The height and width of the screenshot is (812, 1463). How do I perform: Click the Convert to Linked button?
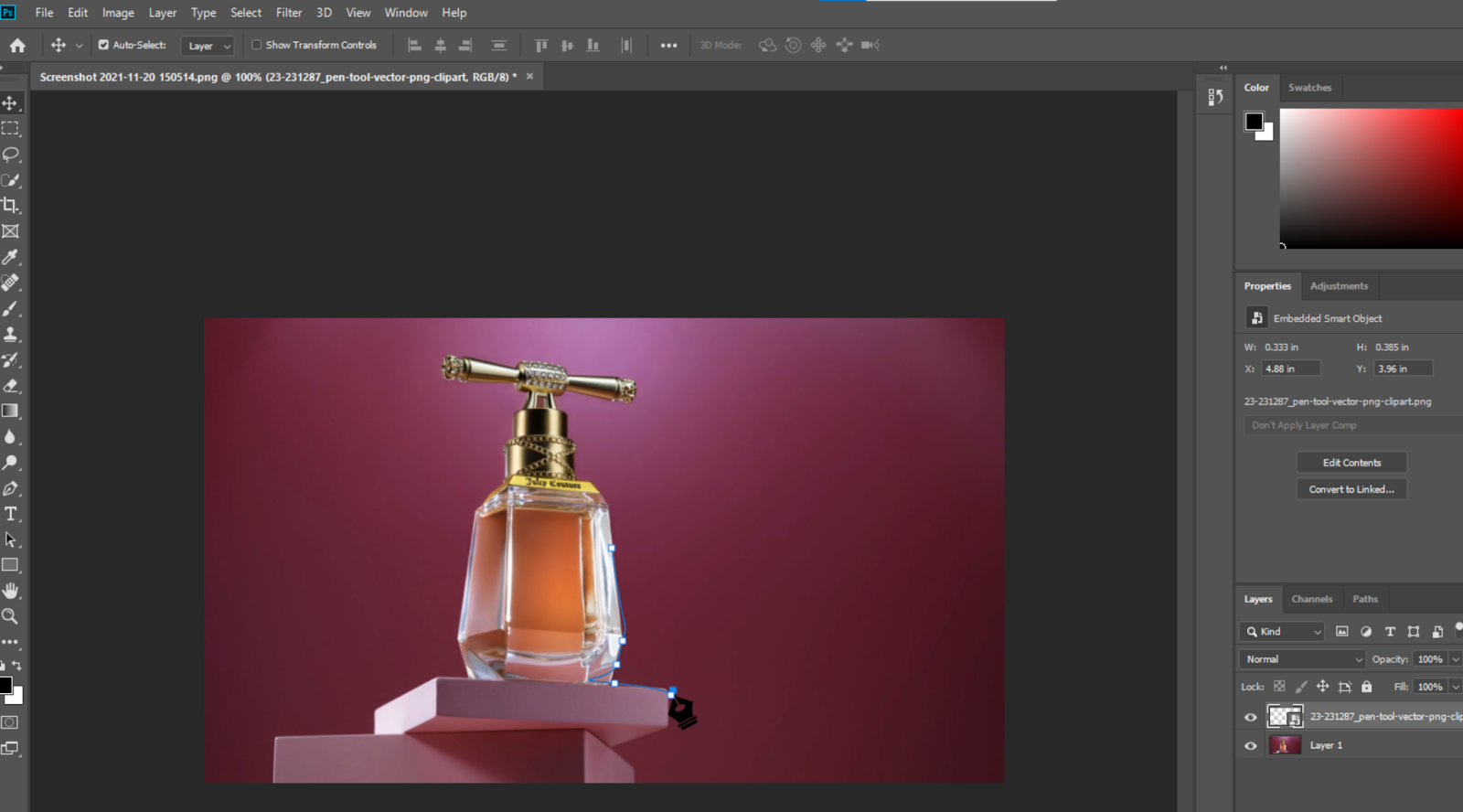click(1351, 489)
